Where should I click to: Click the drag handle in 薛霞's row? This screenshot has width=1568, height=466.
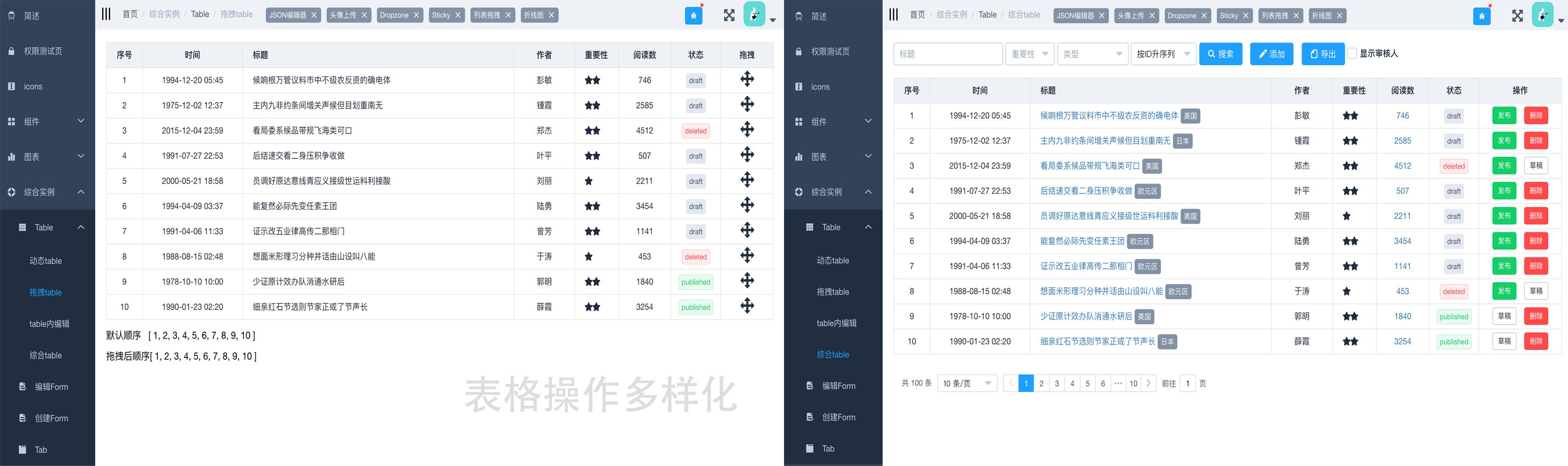[747, 306]
